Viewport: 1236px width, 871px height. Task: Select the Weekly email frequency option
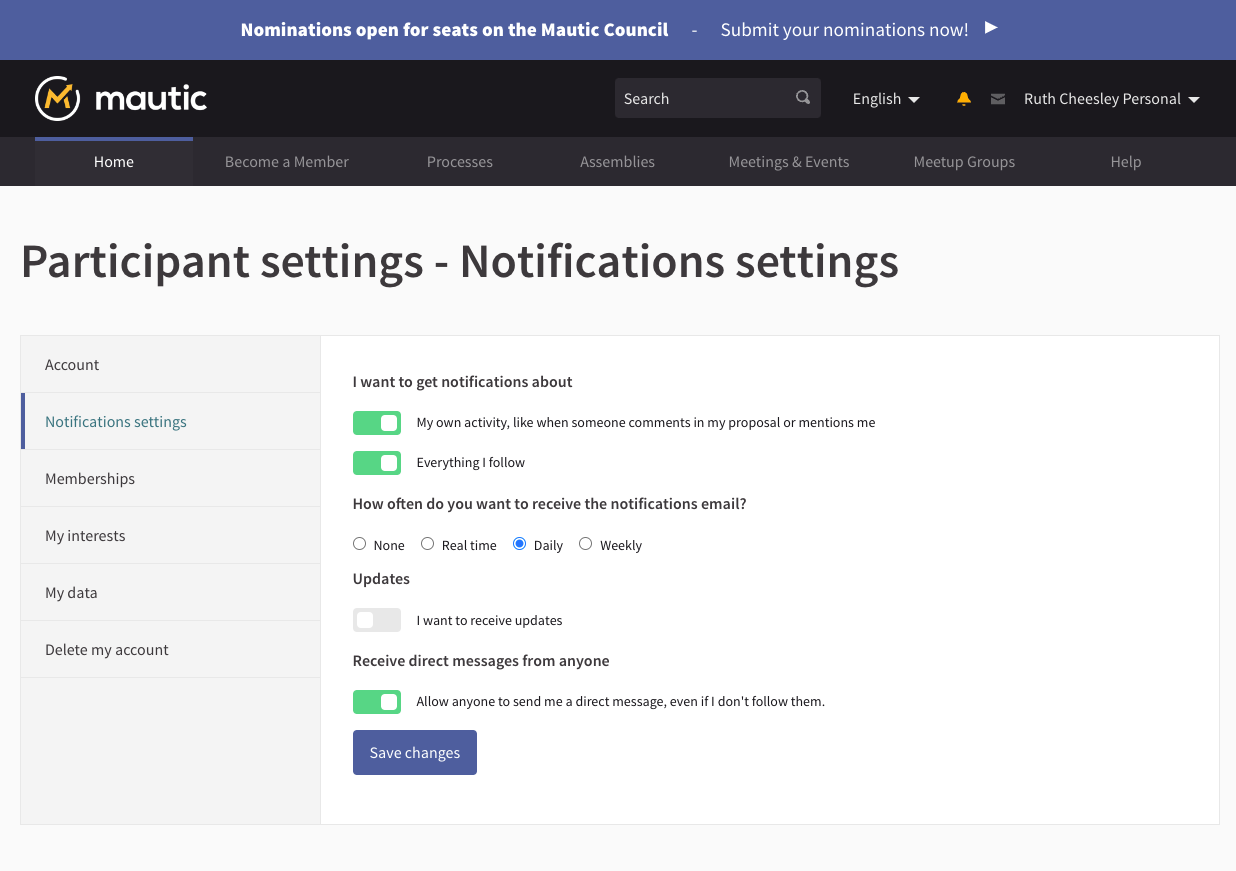(586, 544)
